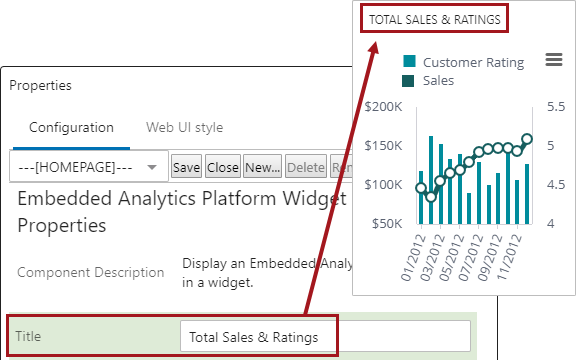Click the Title input field

[x=325, y=336]
